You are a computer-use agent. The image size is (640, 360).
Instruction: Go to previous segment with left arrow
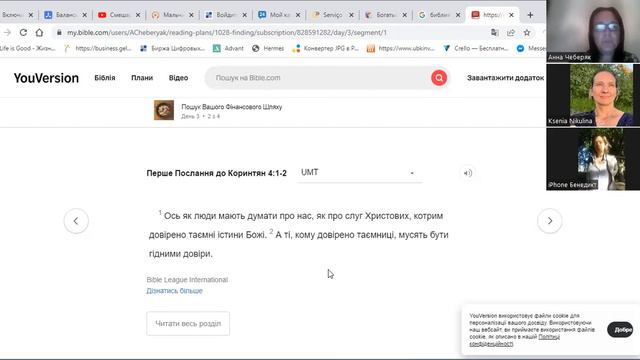pyautogui.click(x=76, y=221)
